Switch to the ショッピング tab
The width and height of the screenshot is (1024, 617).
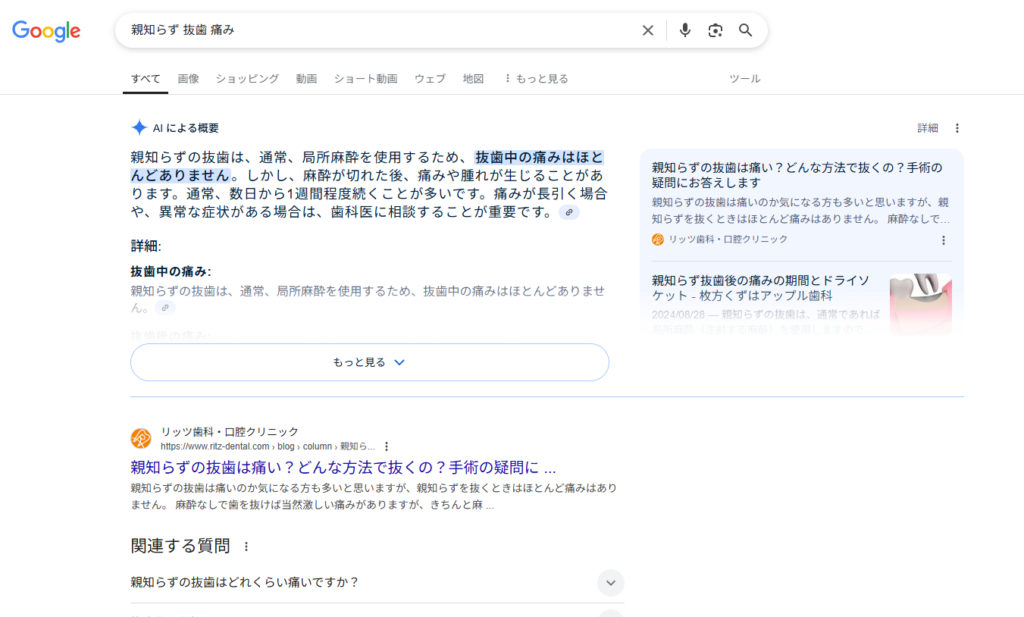coord(247,78)
